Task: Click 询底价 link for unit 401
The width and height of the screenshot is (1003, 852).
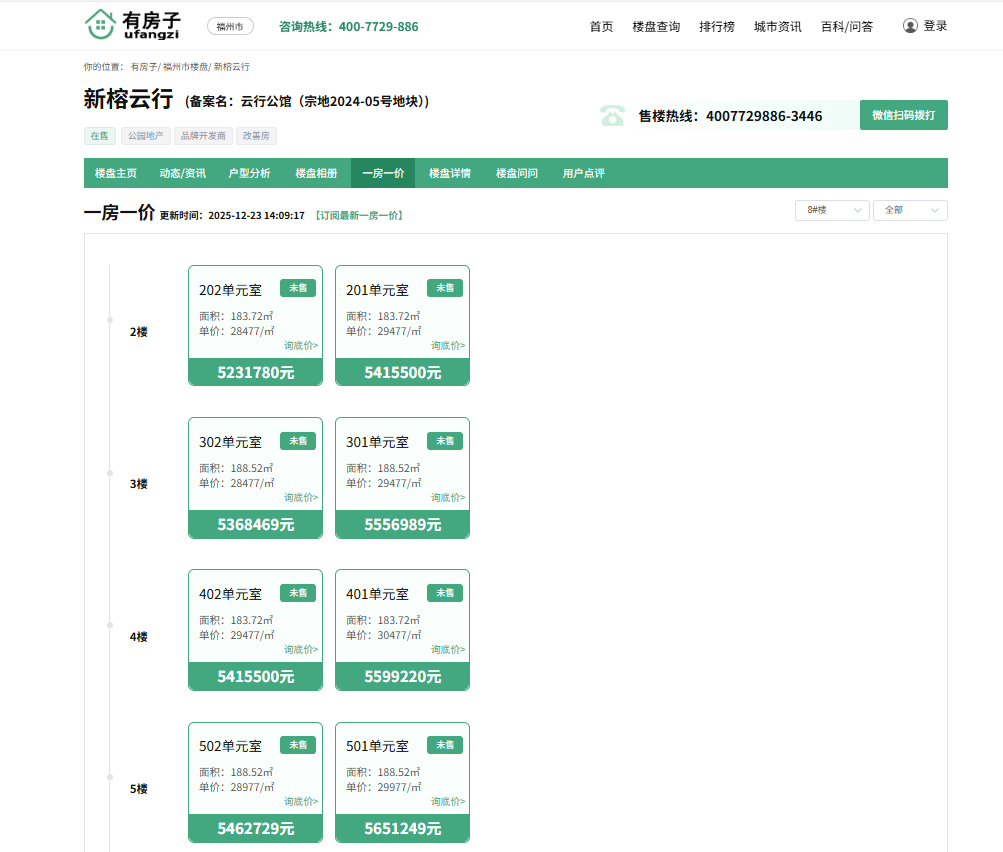Action: (x=448, y=649)
